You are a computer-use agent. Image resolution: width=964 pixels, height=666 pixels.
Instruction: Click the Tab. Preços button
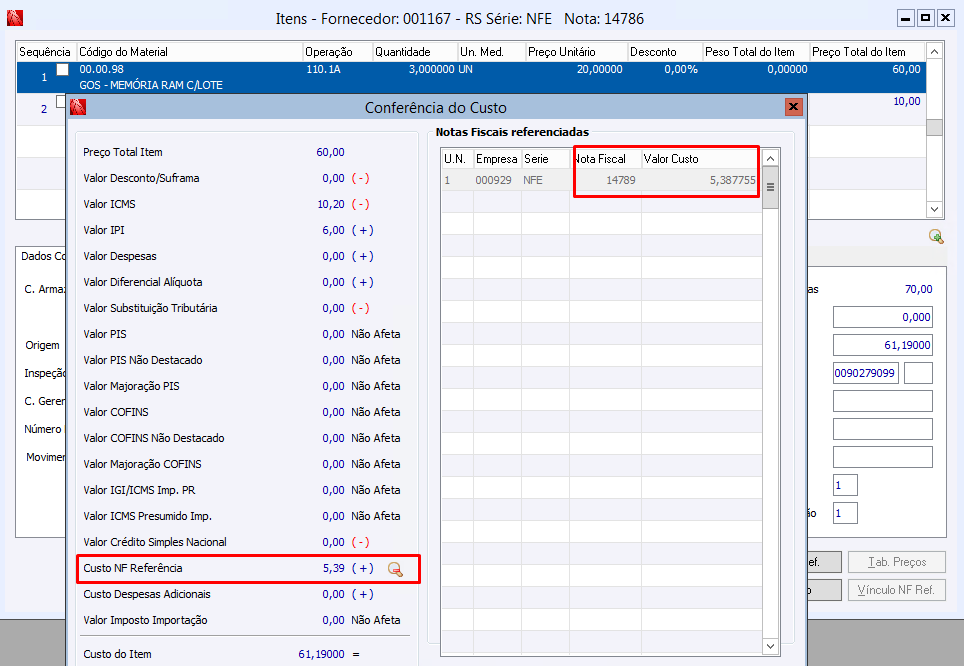point(896,562)
